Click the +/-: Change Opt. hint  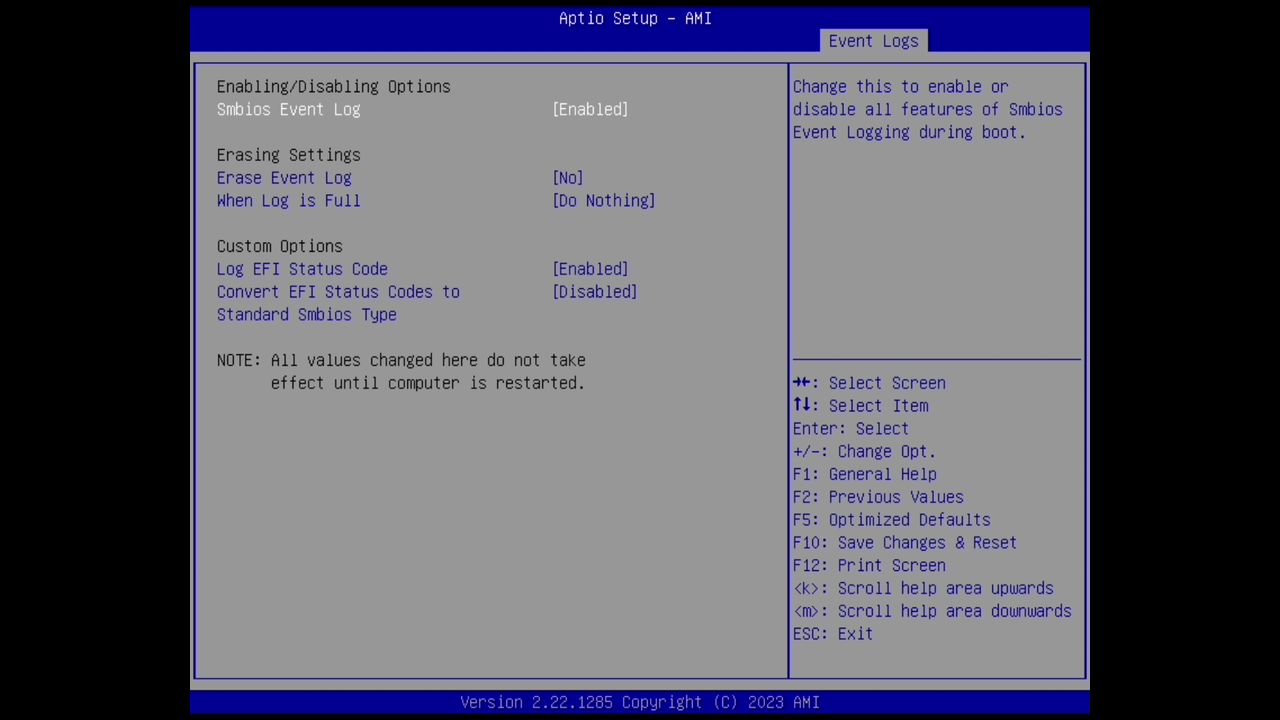(864, 452)
